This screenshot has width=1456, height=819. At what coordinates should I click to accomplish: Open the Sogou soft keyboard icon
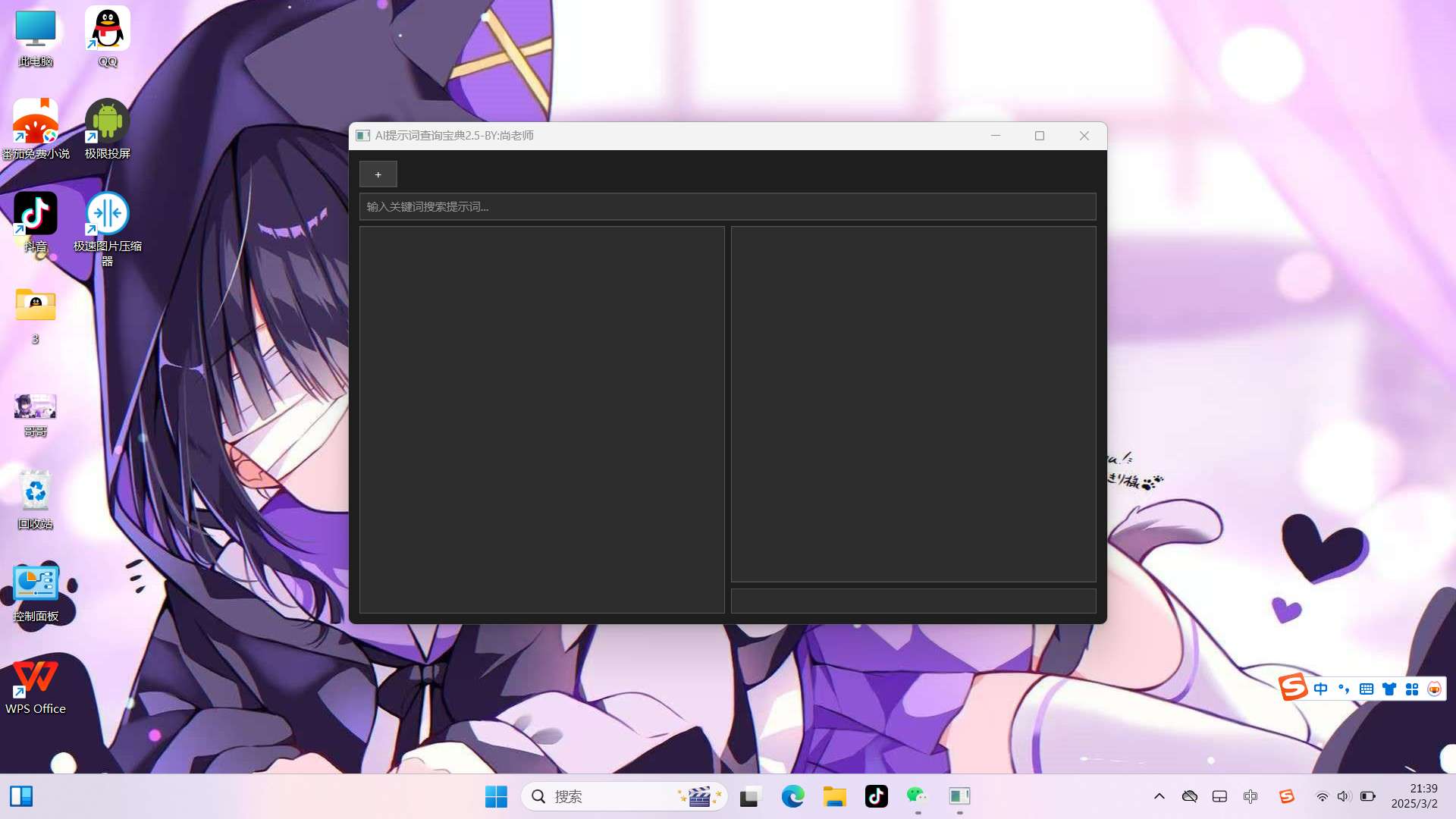(x=1367, y=689)
